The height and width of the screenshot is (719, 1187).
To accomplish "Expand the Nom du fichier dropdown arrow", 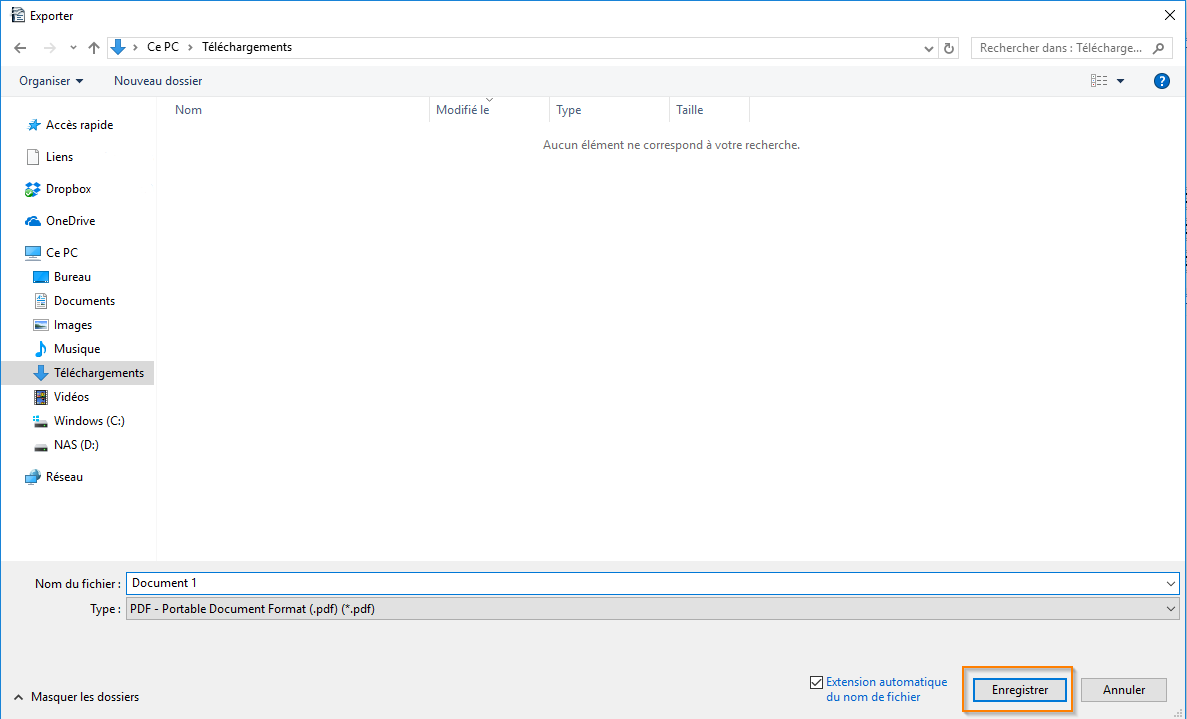I will (x=1171, y=584).
